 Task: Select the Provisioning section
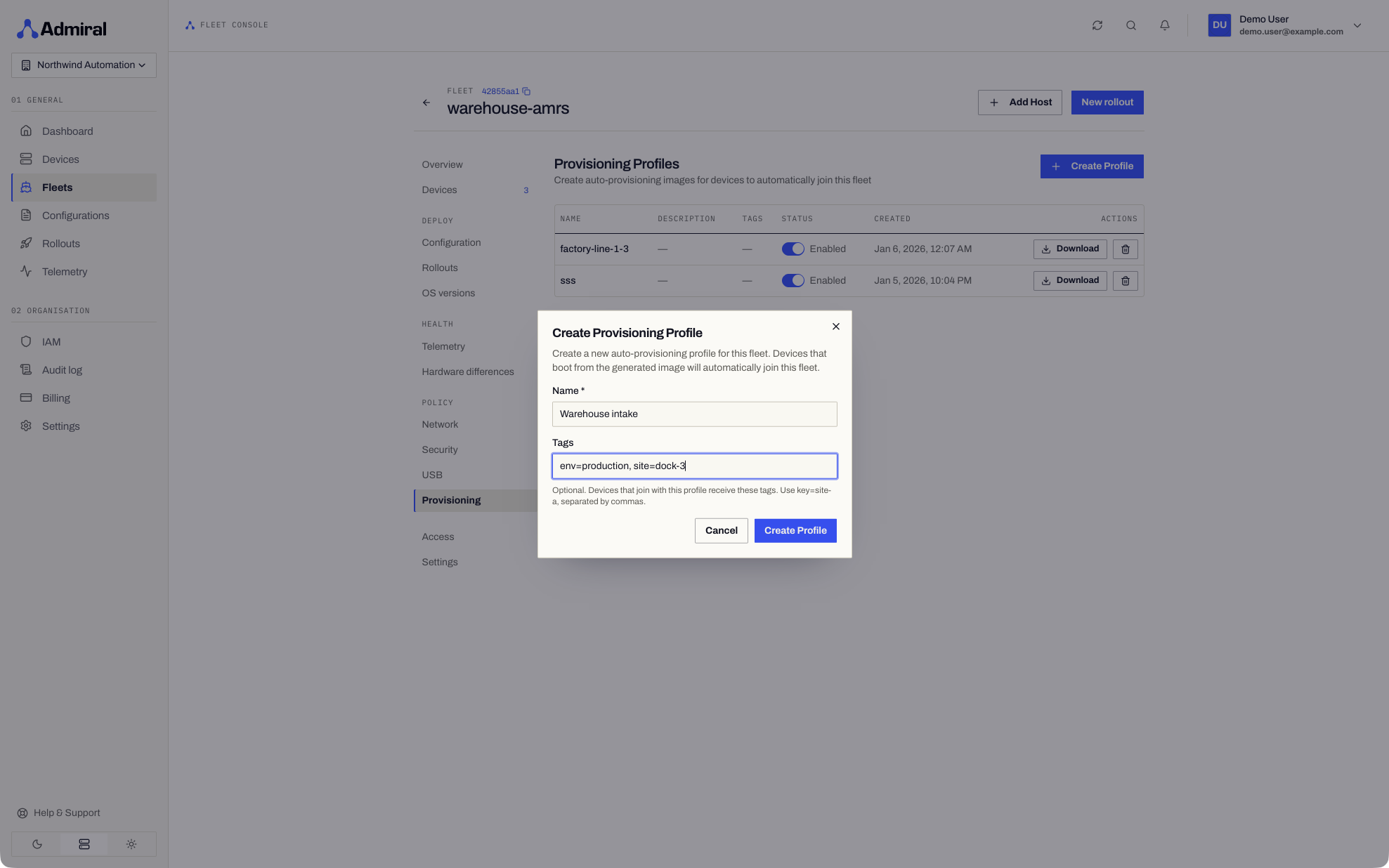pos(476,501)
